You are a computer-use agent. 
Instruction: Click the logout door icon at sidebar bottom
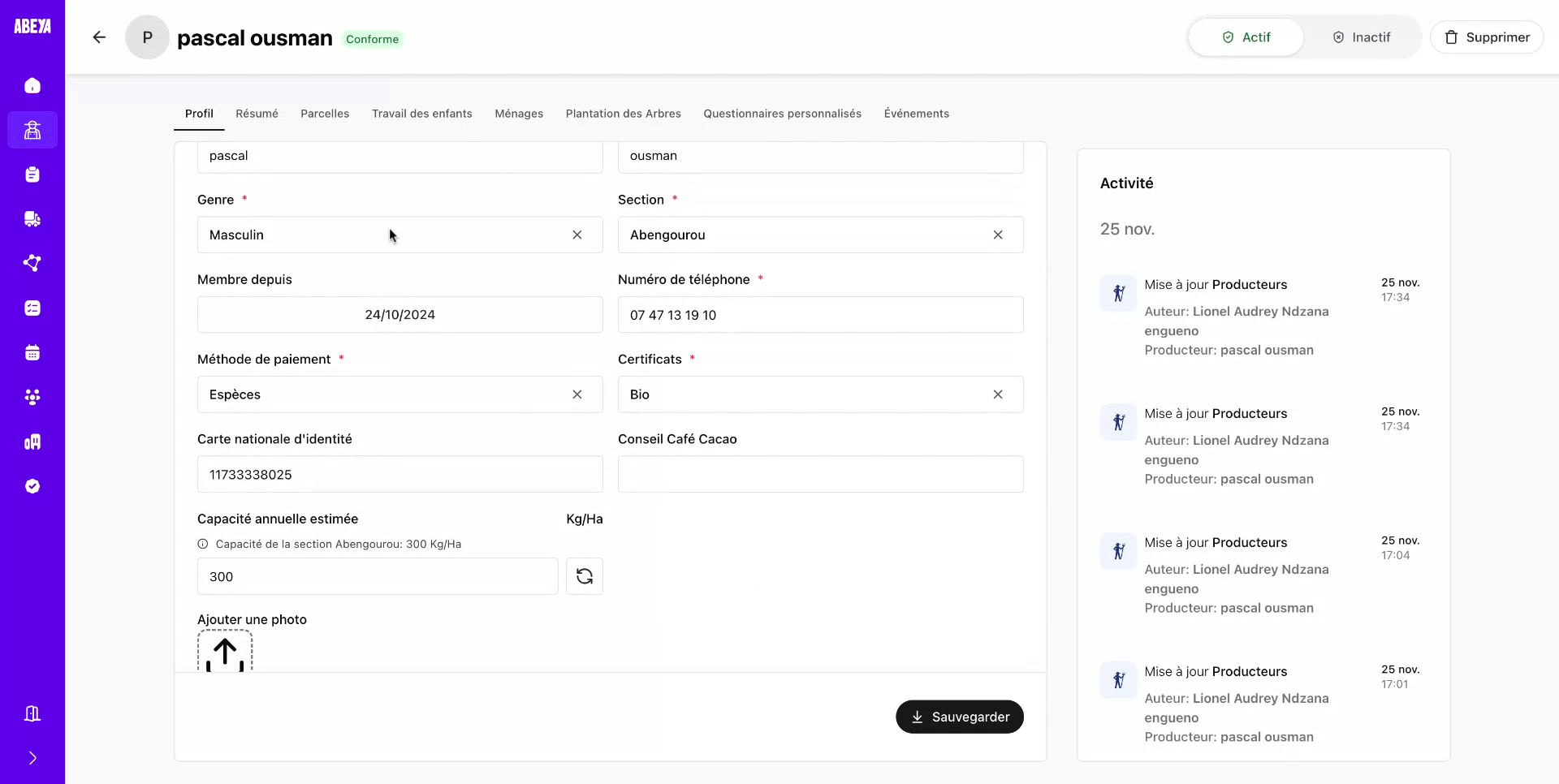pyautogui.click(x=32, y=713)
